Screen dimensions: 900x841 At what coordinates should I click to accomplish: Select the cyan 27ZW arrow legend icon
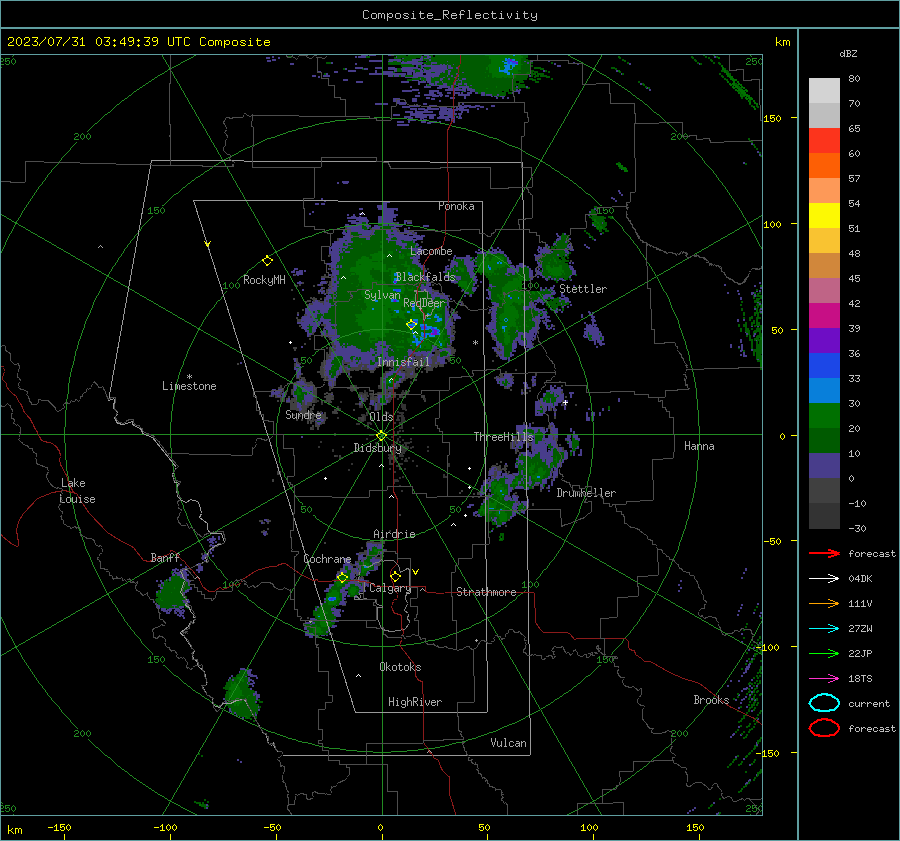click(x=824, y=629)
